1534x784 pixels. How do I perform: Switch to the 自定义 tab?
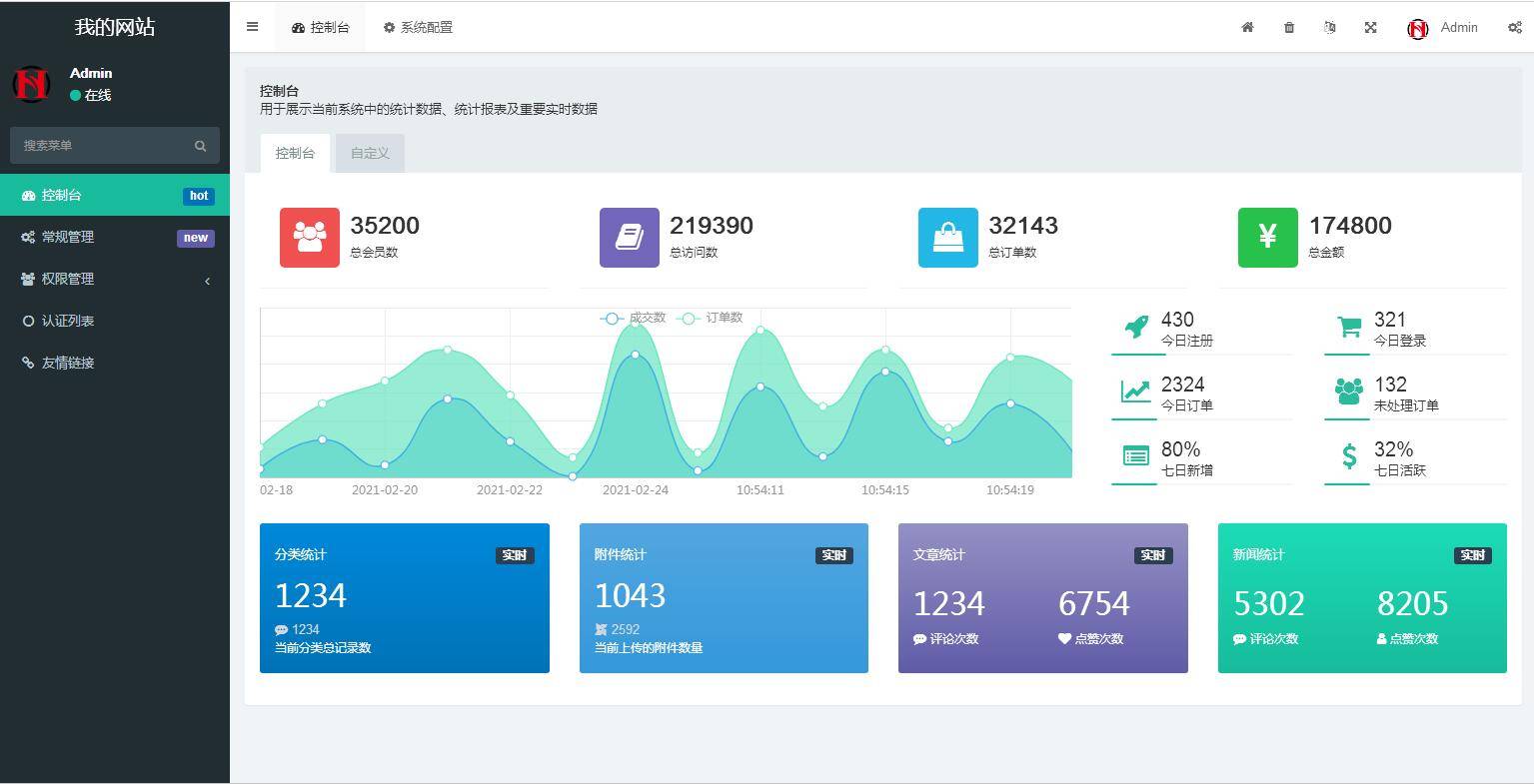click(x=370, y=153)
